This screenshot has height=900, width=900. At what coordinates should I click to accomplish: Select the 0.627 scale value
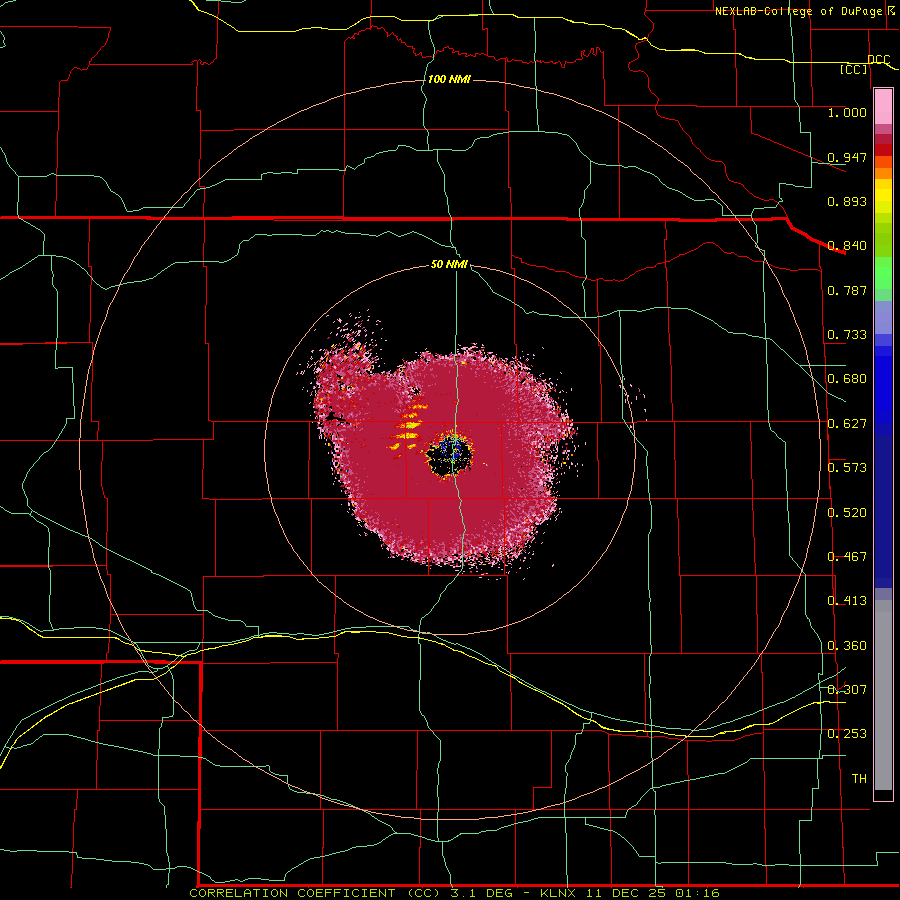pyautogui.click(x=847, y=424)
